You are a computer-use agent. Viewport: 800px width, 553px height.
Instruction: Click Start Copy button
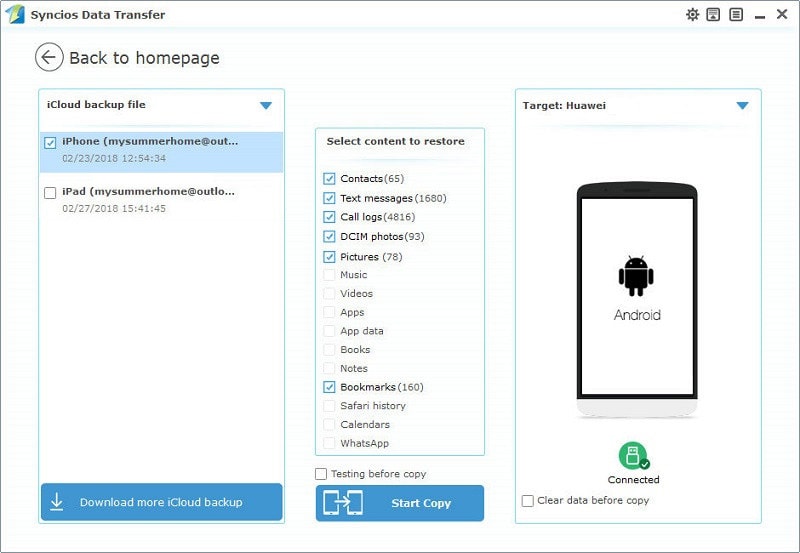point(399,503)
